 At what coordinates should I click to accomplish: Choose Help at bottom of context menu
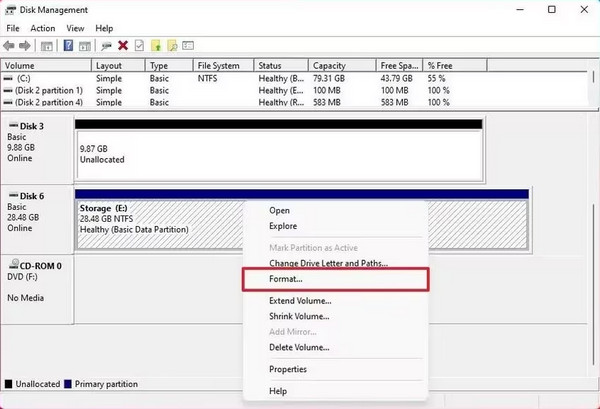tap(335, 391)
